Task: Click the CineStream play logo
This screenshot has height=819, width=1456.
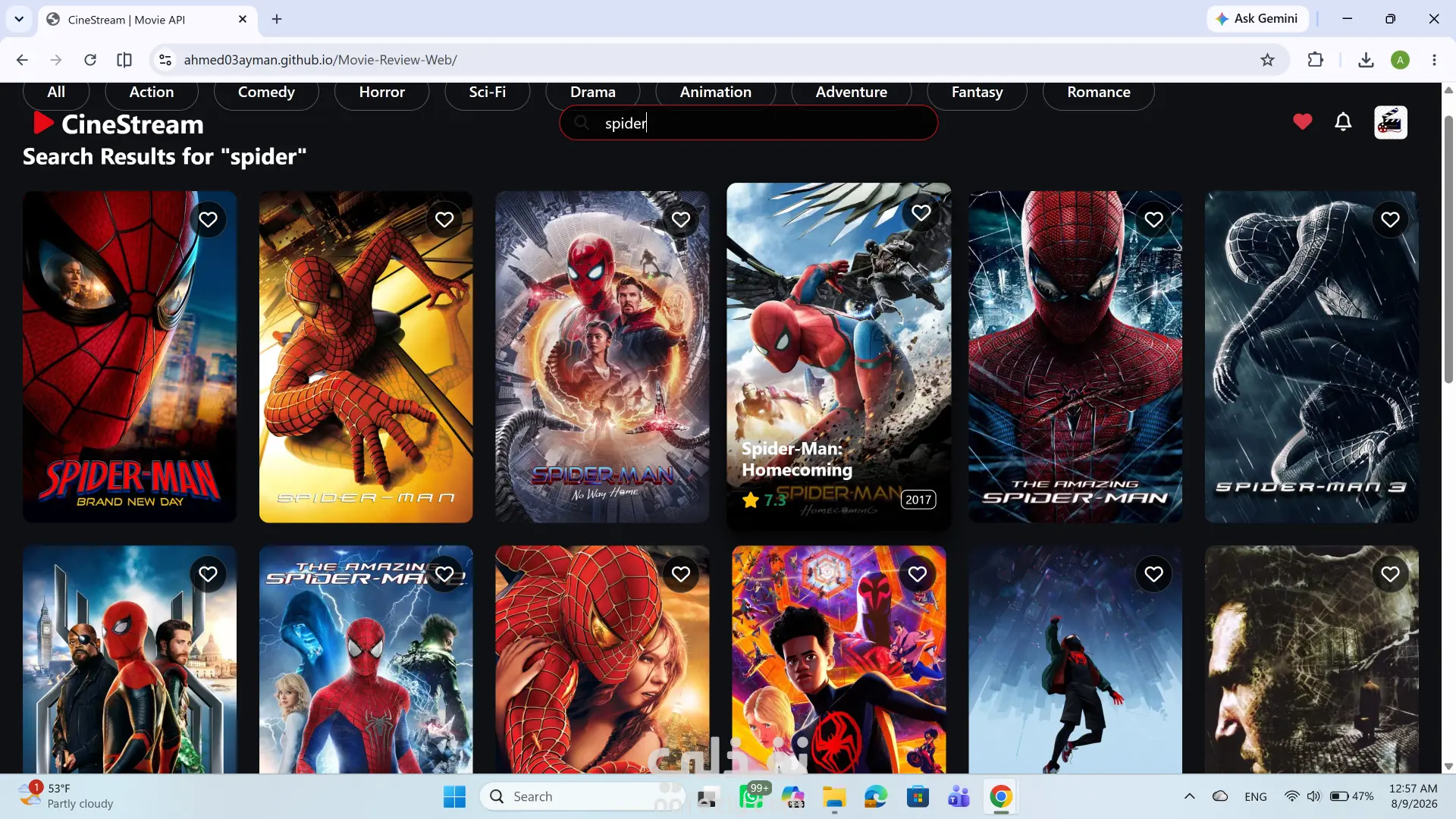Action: point(43,123)
